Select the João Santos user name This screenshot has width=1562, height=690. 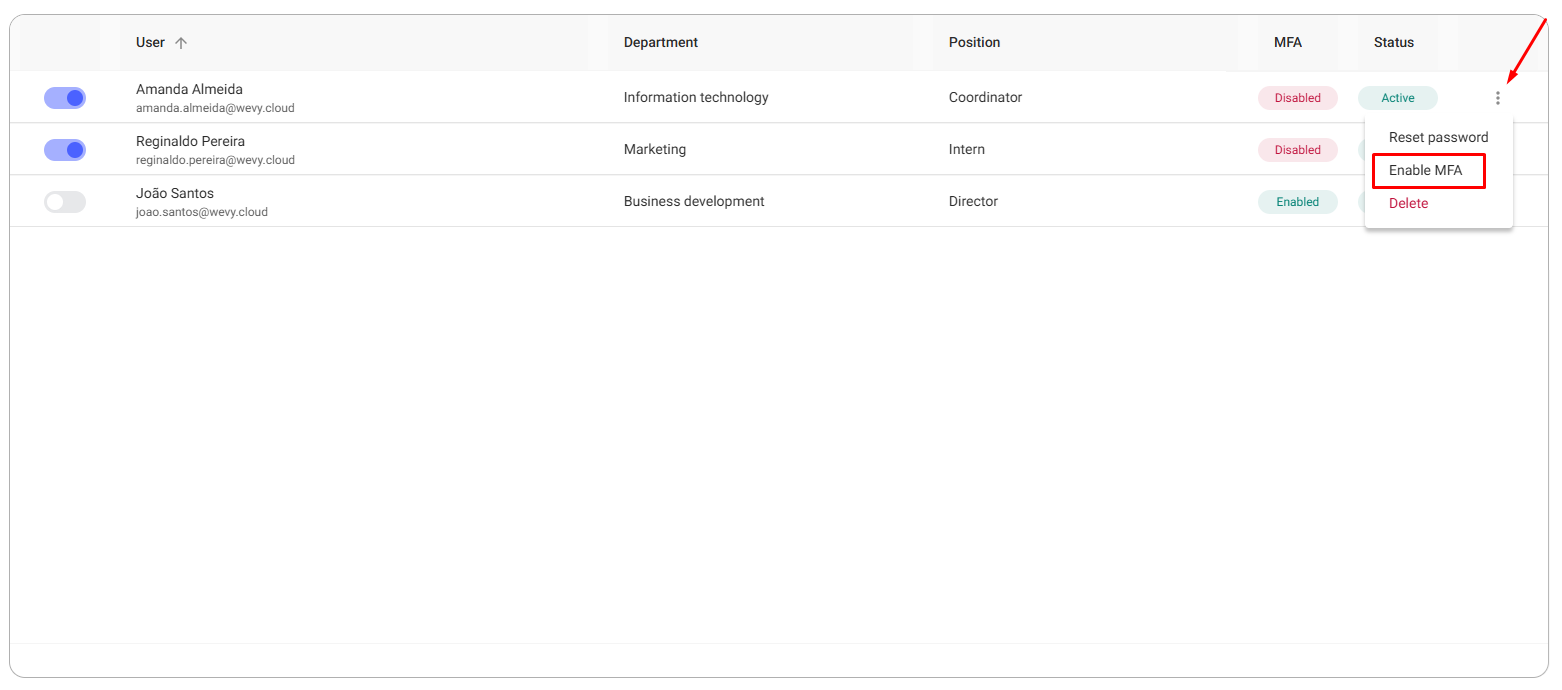tap(175, 193)
